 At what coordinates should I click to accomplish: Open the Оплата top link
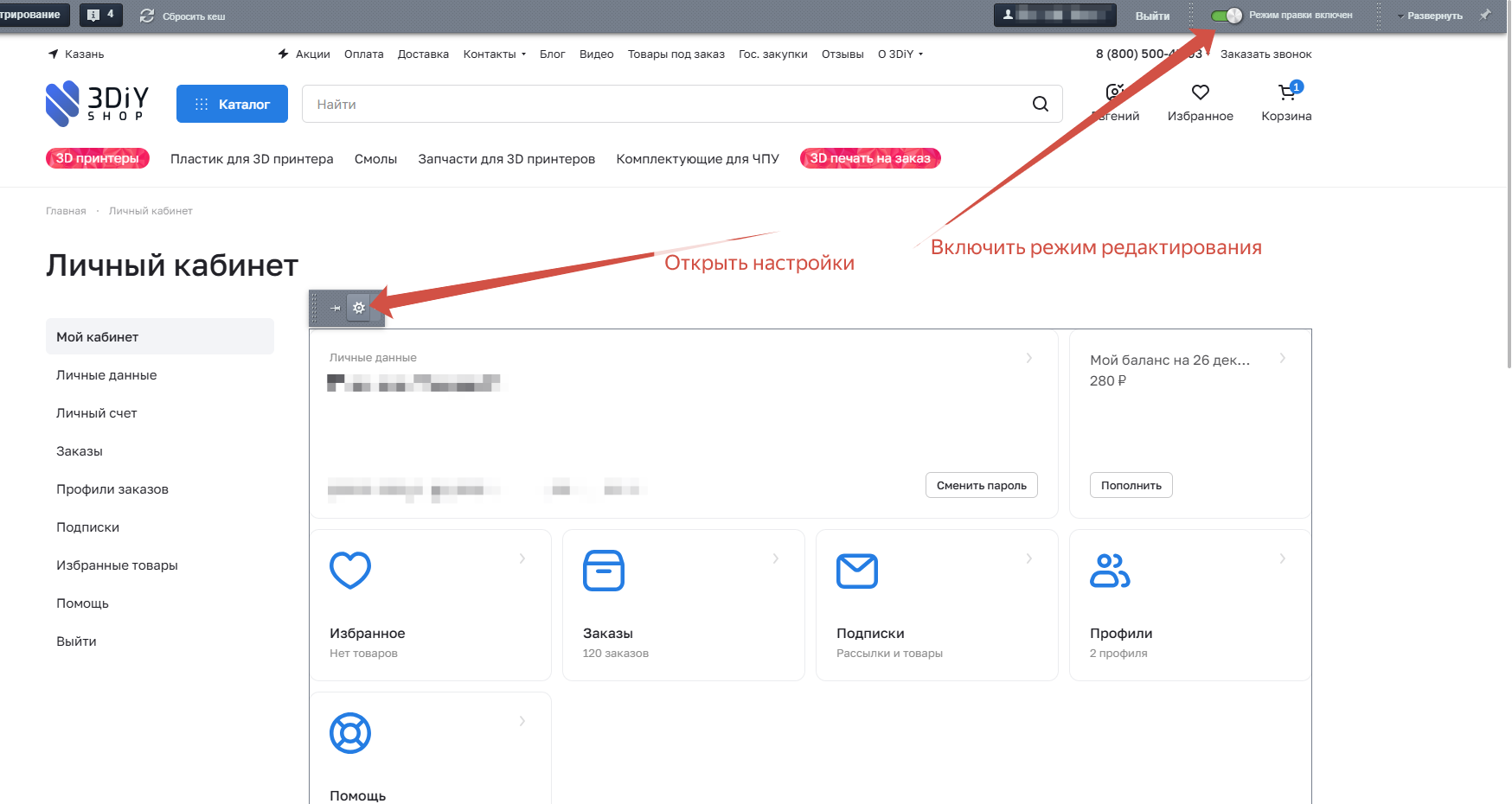pyautogui.click(x=363, y=54)
